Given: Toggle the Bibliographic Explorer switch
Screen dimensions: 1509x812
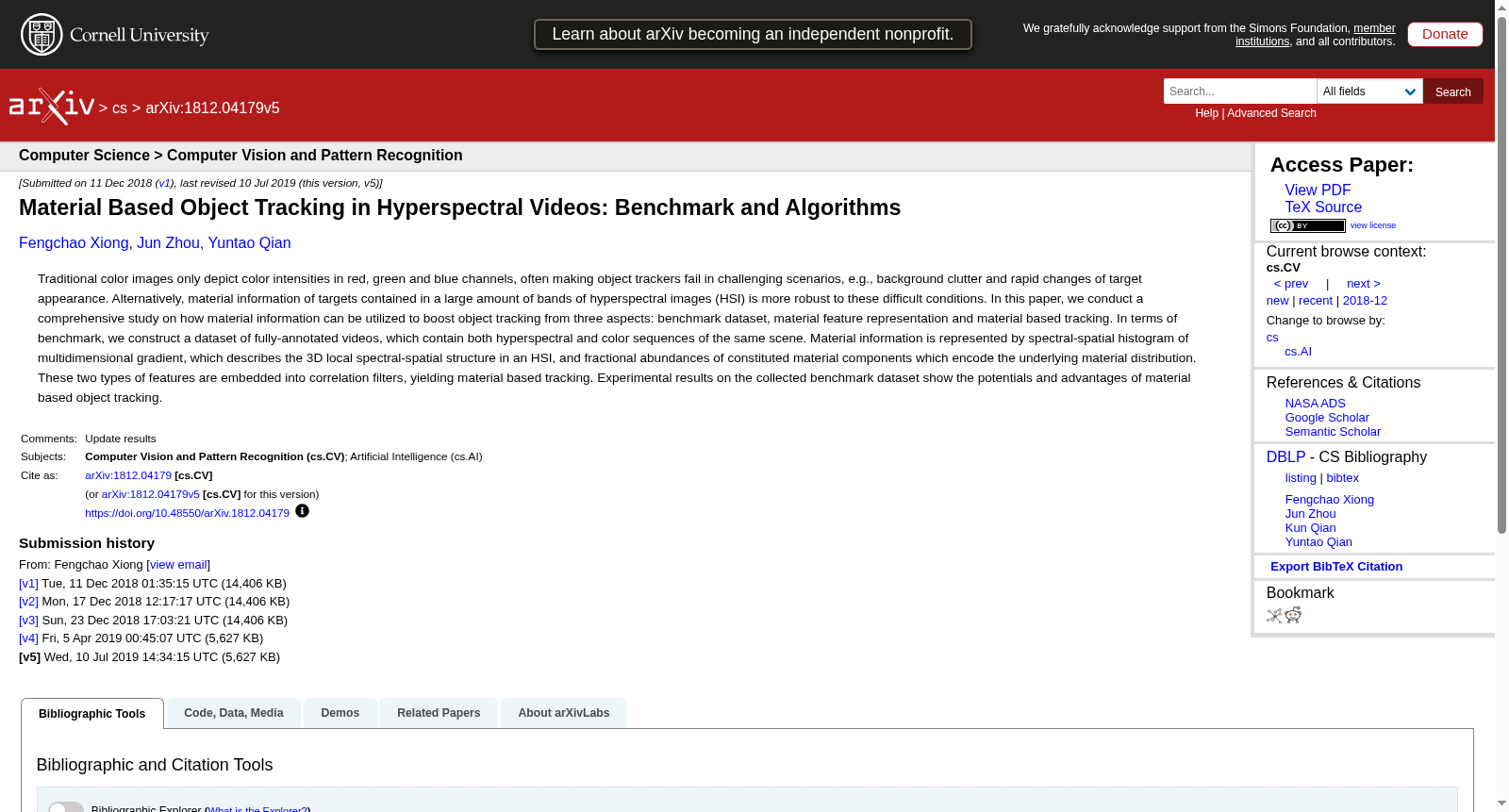Looking at the screenshot, I should pos(66,808).
